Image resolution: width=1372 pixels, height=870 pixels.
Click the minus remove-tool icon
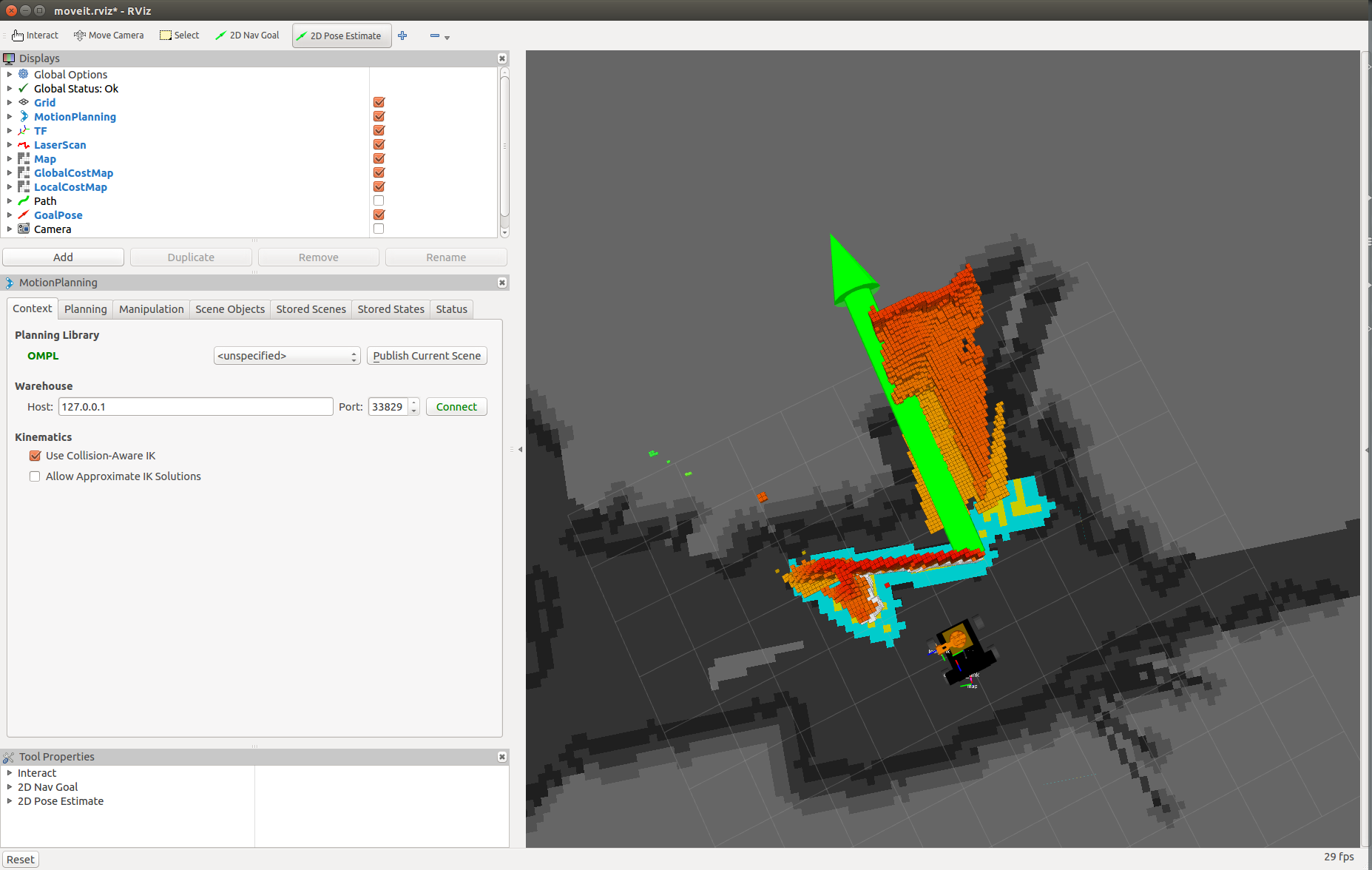(x=435, y=36)
